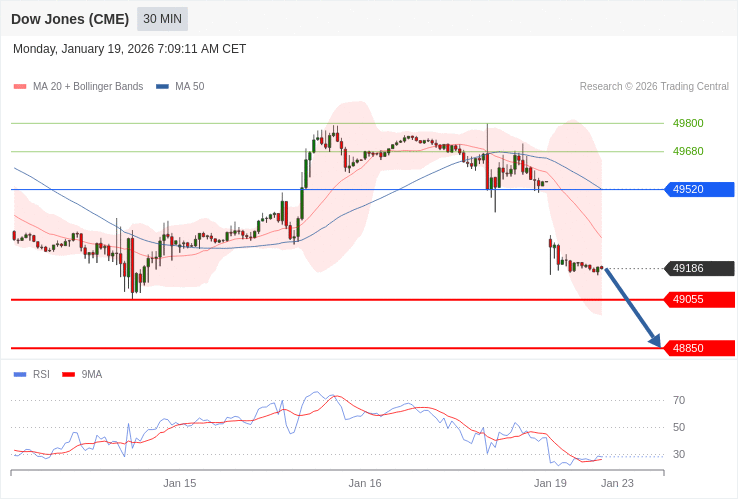The image size is (738, 500).
Task: Select the red 48850 target price tag
Action: coord(700,348)
